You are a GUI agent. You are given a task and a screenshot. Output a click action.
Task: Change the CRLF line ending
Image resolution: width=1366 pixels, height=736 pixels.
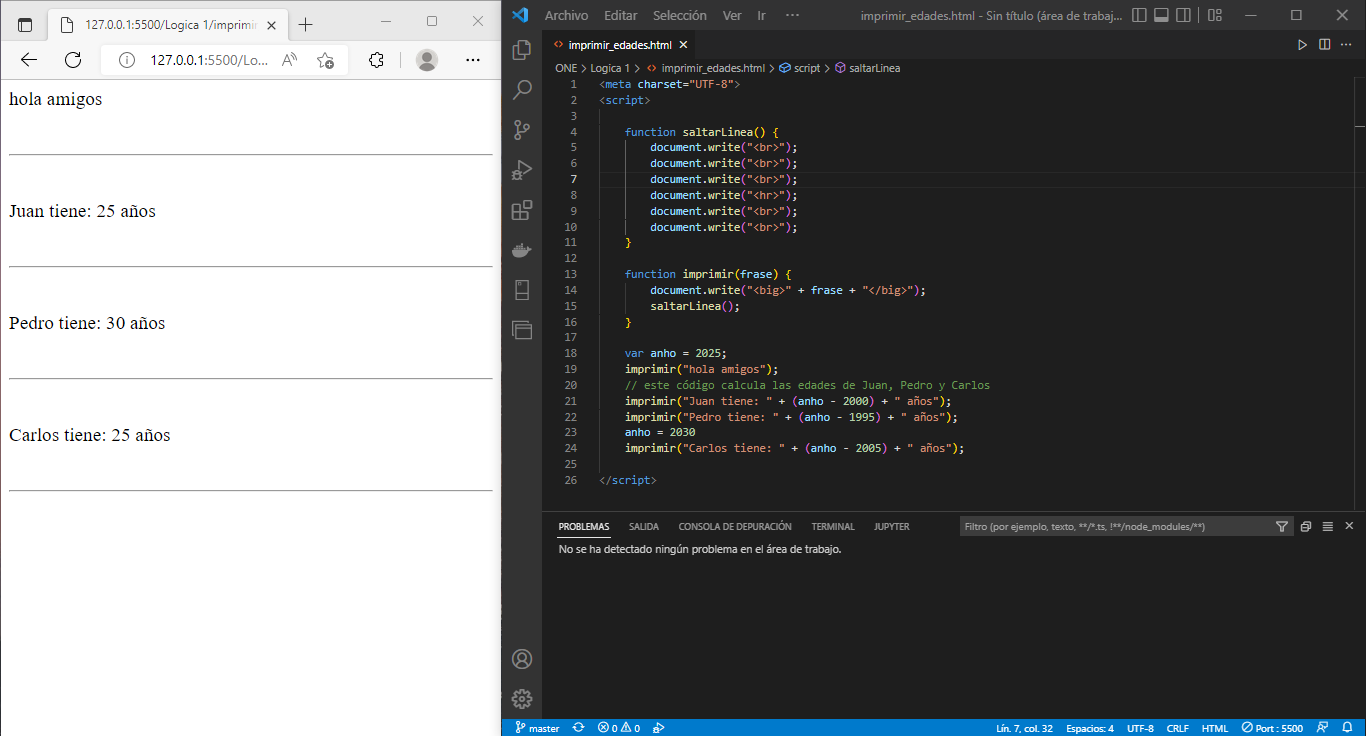(1177, 728)
